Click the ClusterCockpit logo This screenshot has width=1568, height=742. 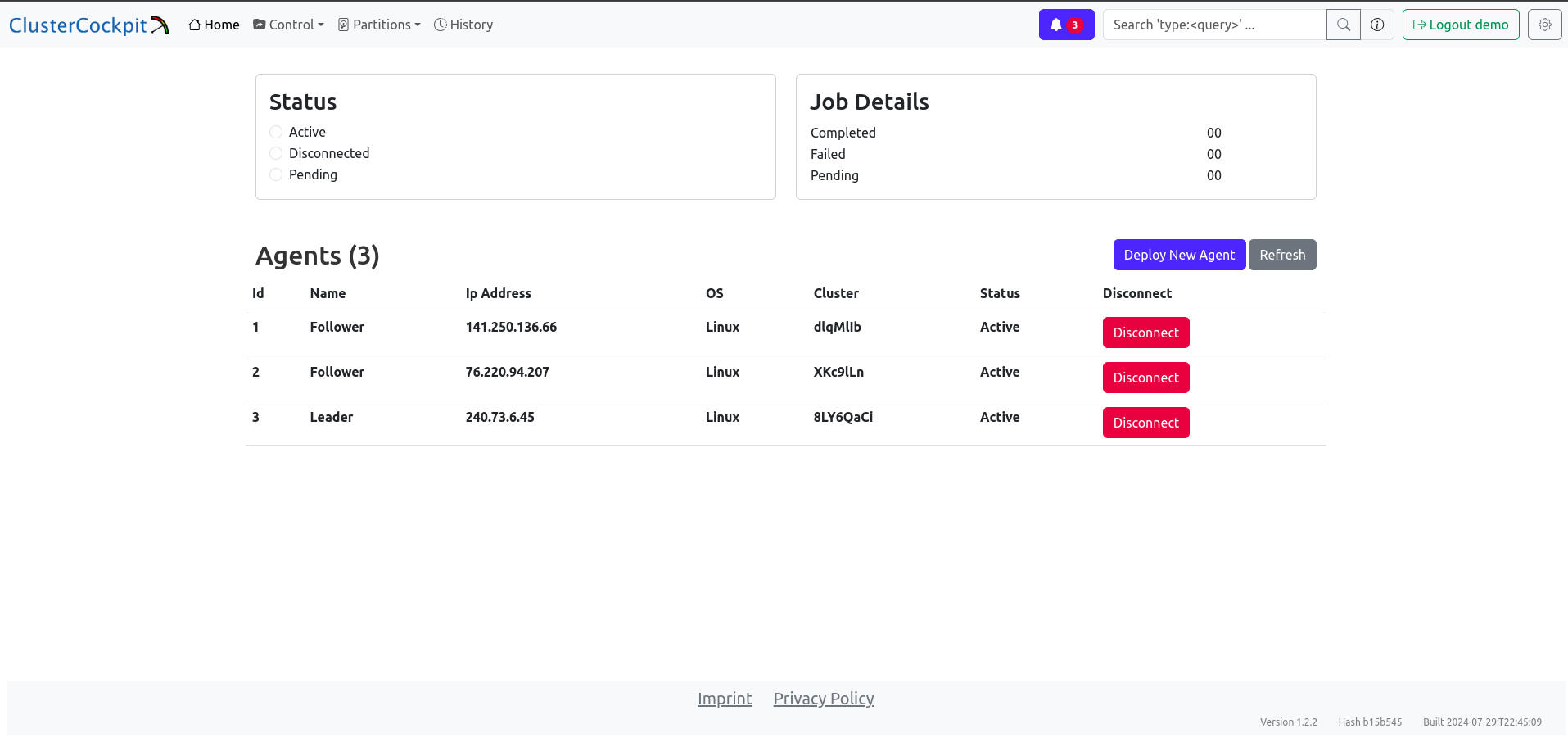pos(88,25)
